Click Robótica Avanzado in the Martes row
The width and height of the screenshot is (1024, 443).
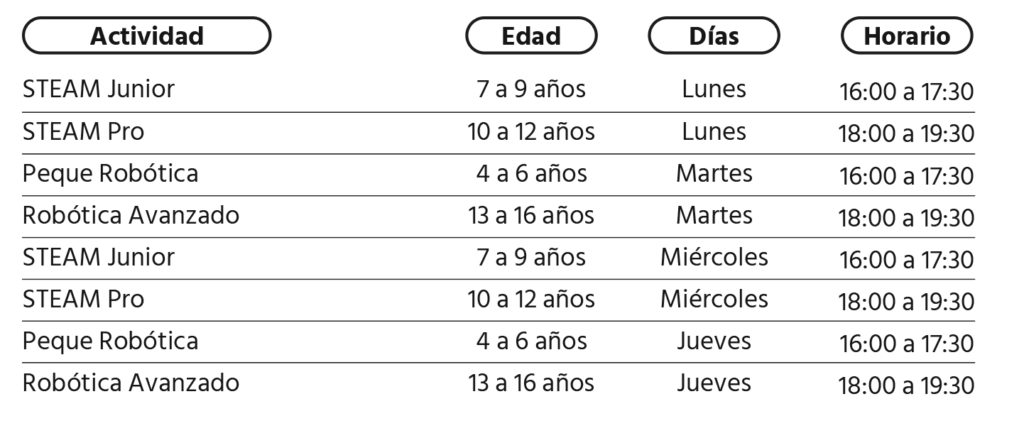(131, 215)
